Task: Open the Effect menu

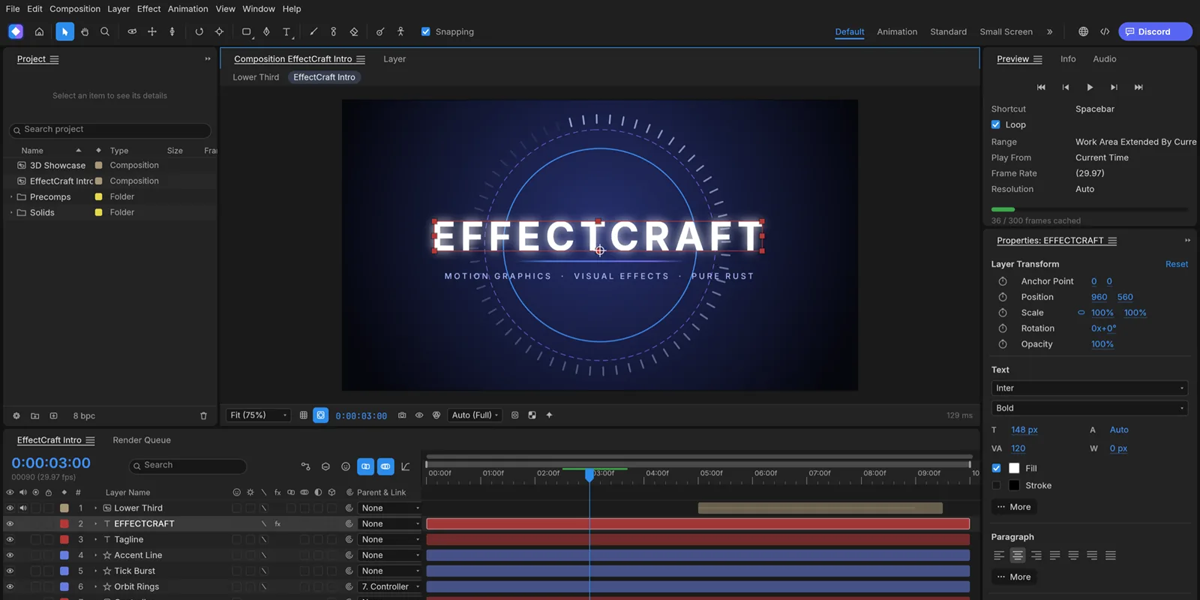Action: pos(149,9)
